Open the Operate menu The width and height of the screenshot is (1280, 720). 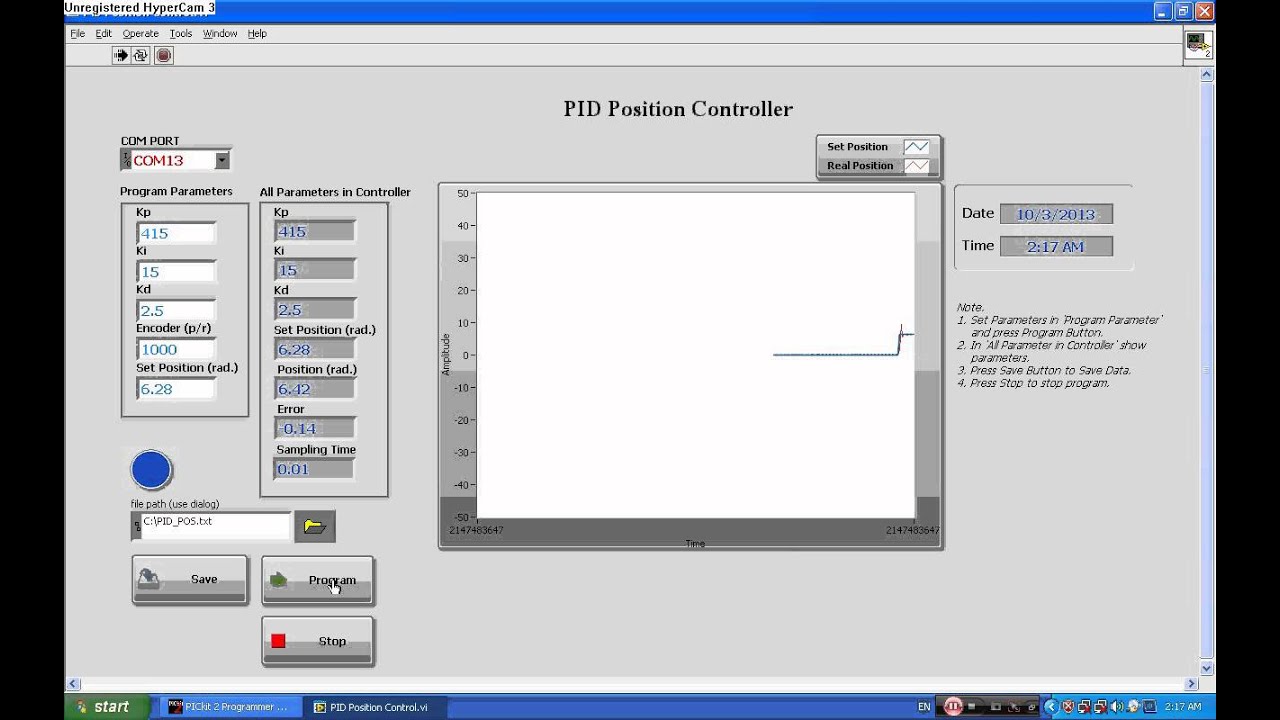140,33
